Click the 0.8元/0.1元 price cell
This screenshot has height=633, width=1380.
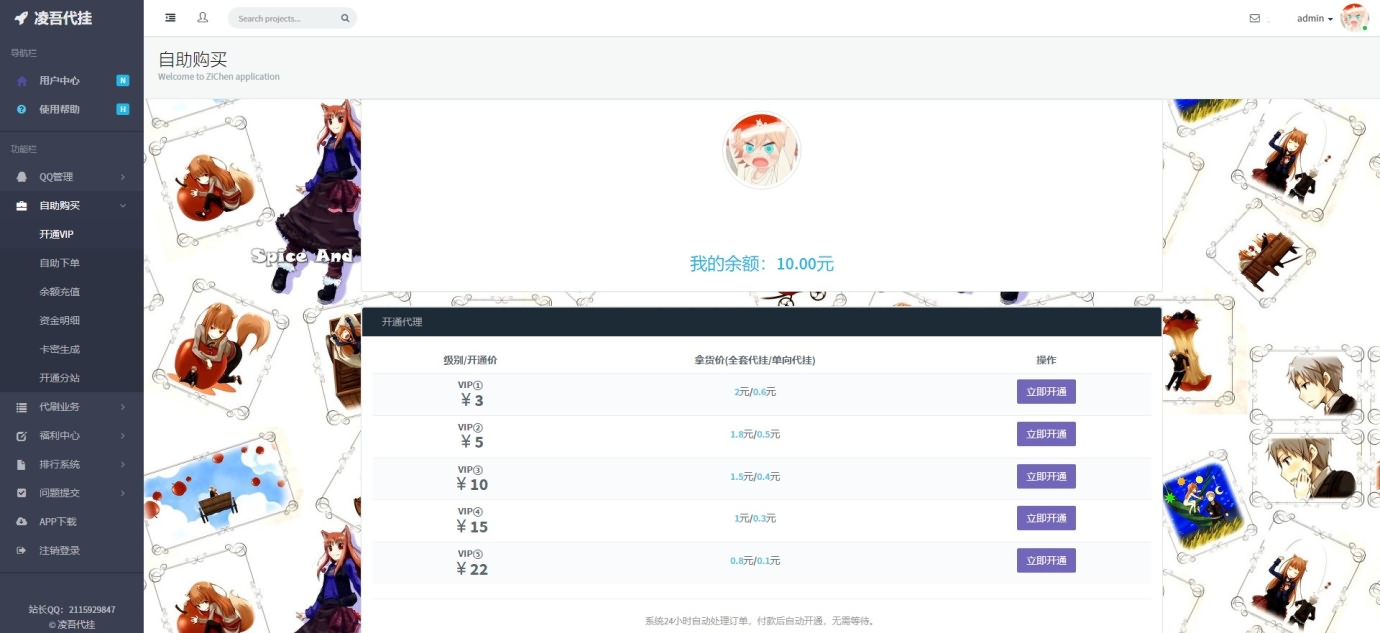tap(755, 560)
